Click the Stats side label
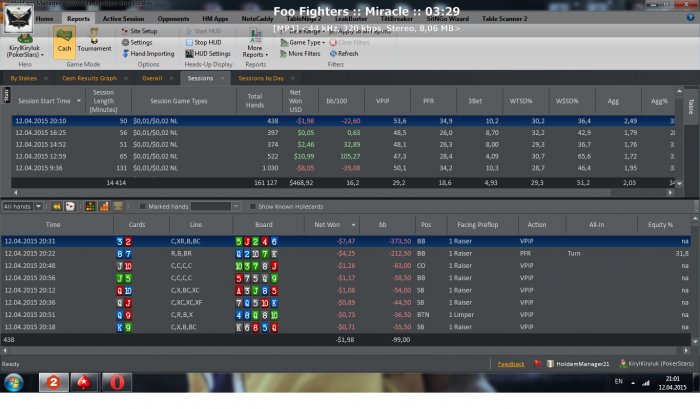This screenshot has height=409, width=700. tap(6, 95)
